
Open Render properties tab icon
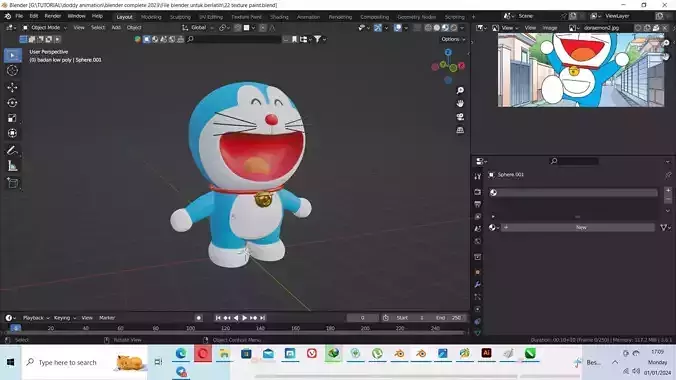point(478,192)
